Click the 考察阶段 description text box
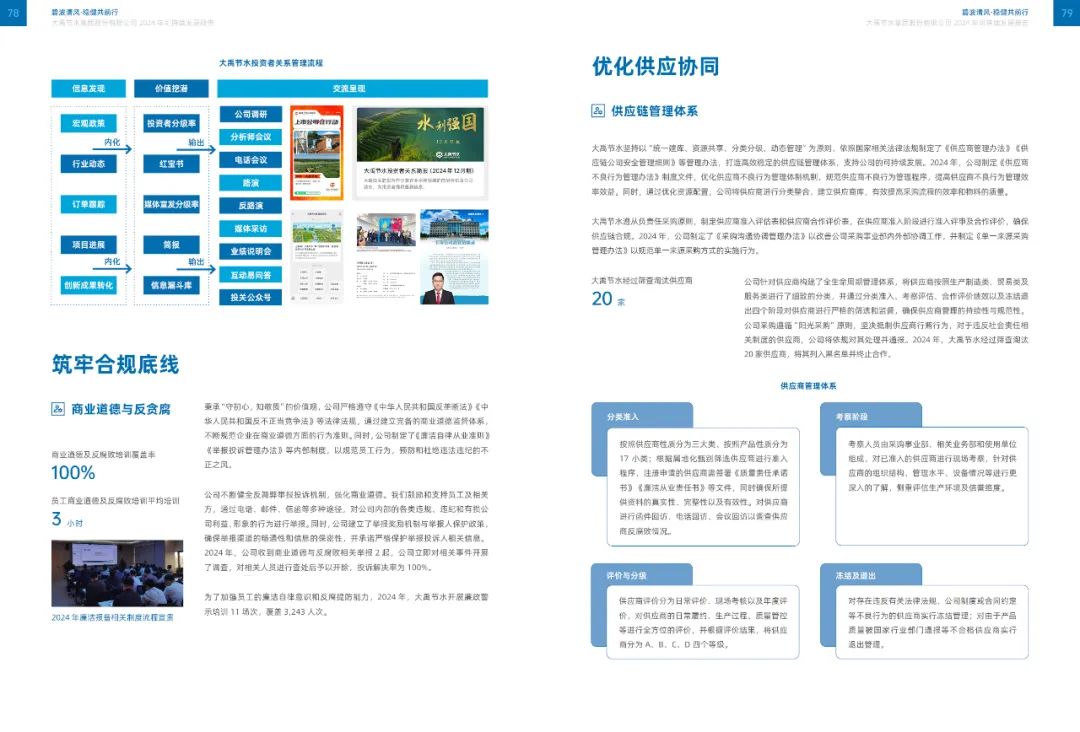Viewport: 1080px width, 732px height. [x=932, y=487]
